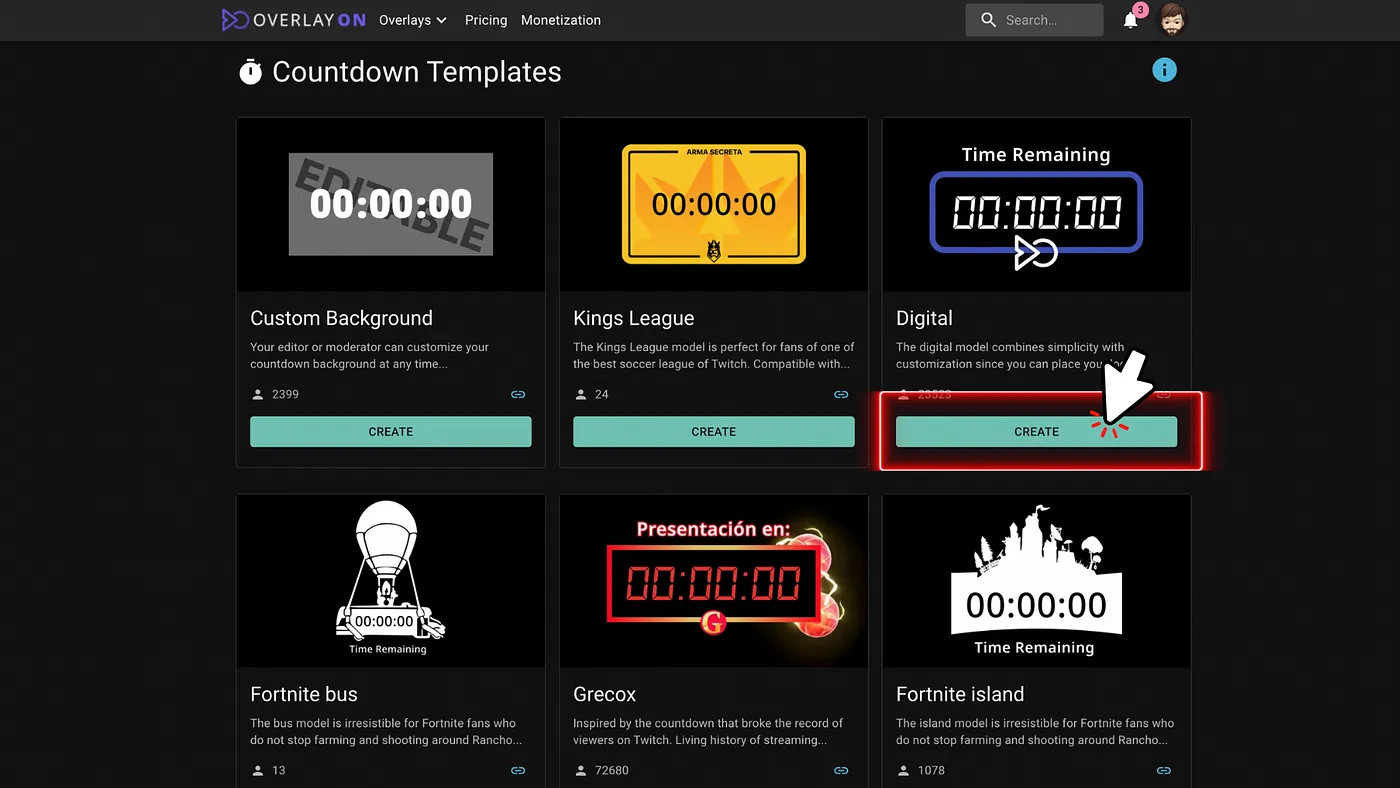1400x788 pixels.
Task: Open the Pricing page
Action: [486, 20]
